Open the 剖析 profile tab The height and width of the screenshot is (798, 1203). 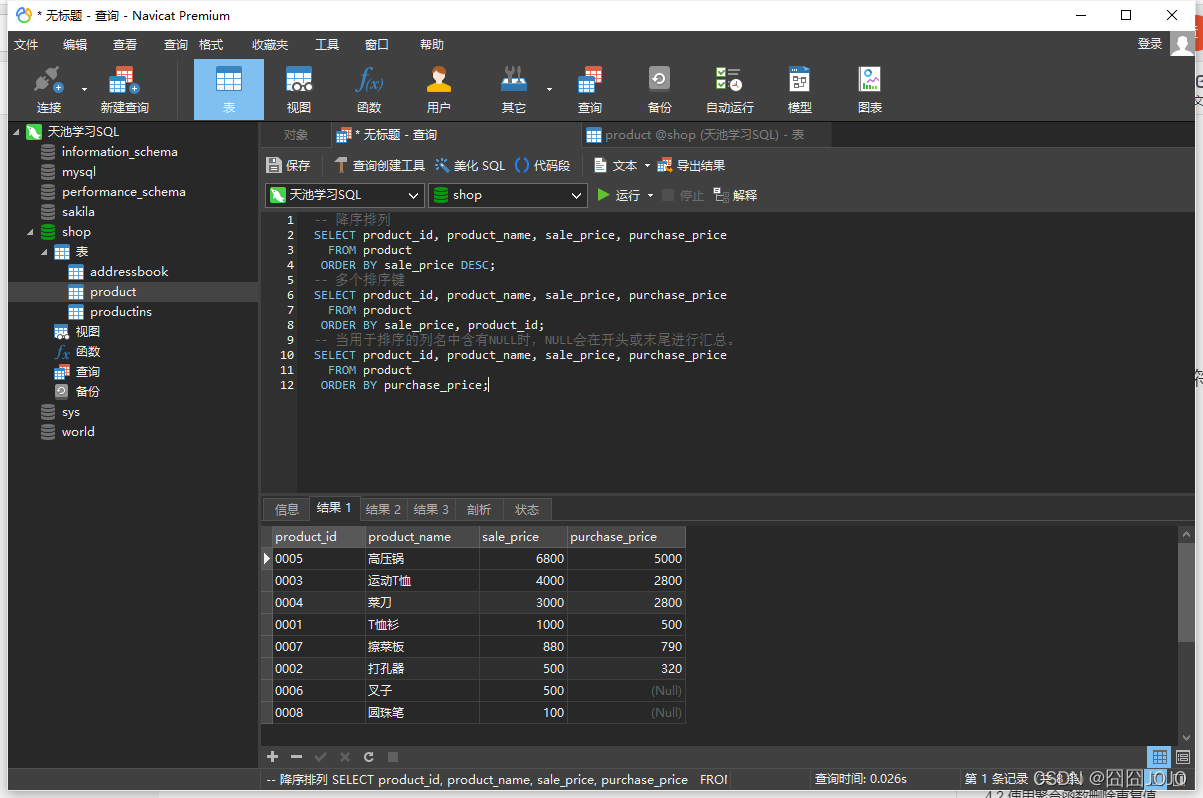pyautogui.click(x=479, y=509)
